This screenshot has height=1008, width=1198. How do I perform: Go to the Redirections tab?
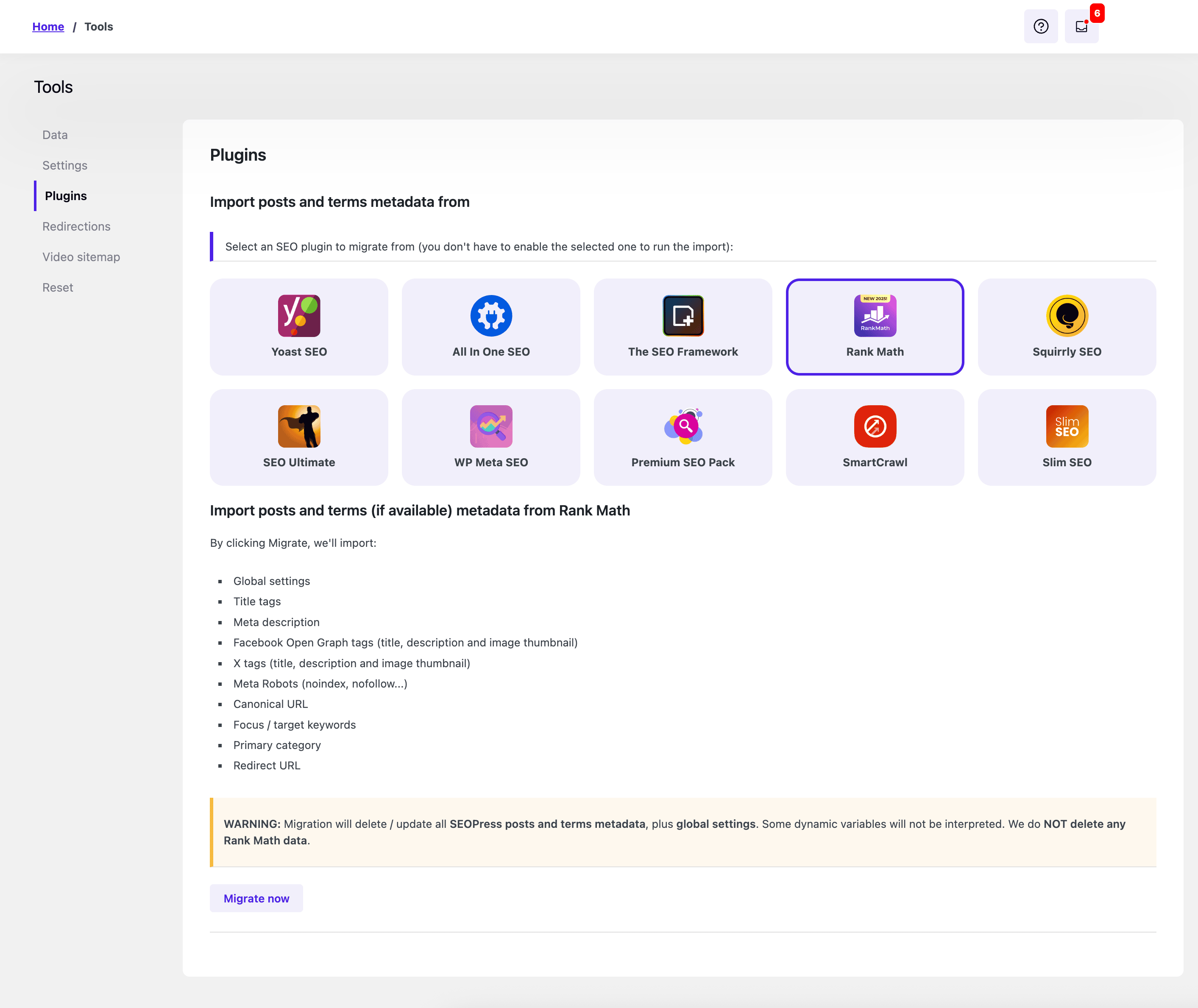pyautogui.click(x=76, y=226)
